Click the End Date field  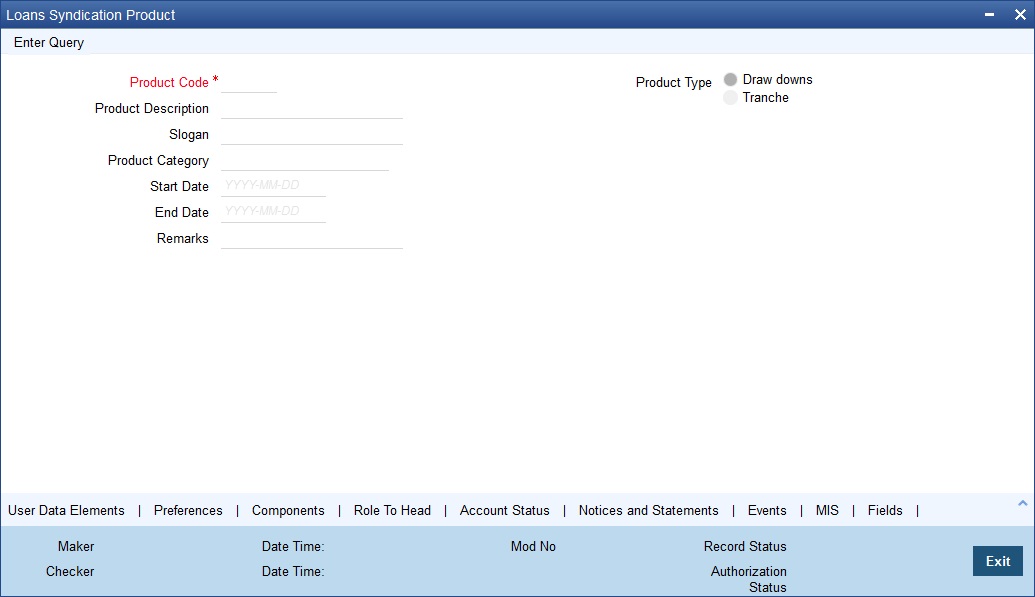(x=273, y=212)
